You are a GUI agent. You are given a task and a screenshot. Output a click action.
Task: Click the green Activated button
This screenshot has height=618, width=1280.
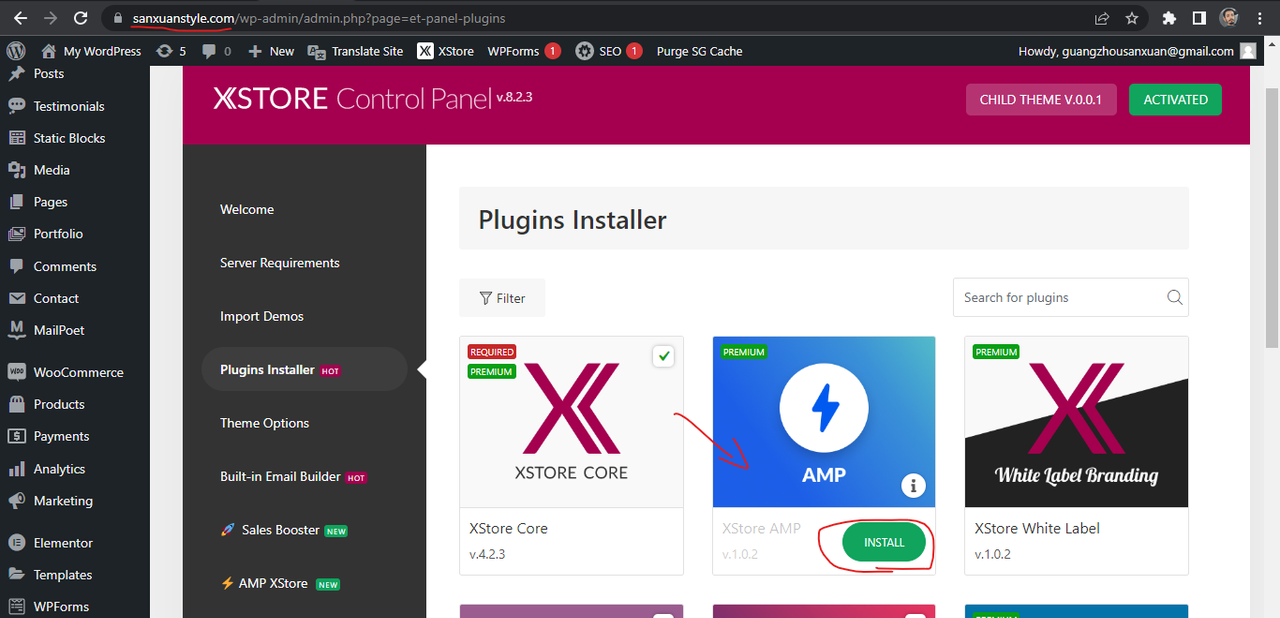(1175, 99)
